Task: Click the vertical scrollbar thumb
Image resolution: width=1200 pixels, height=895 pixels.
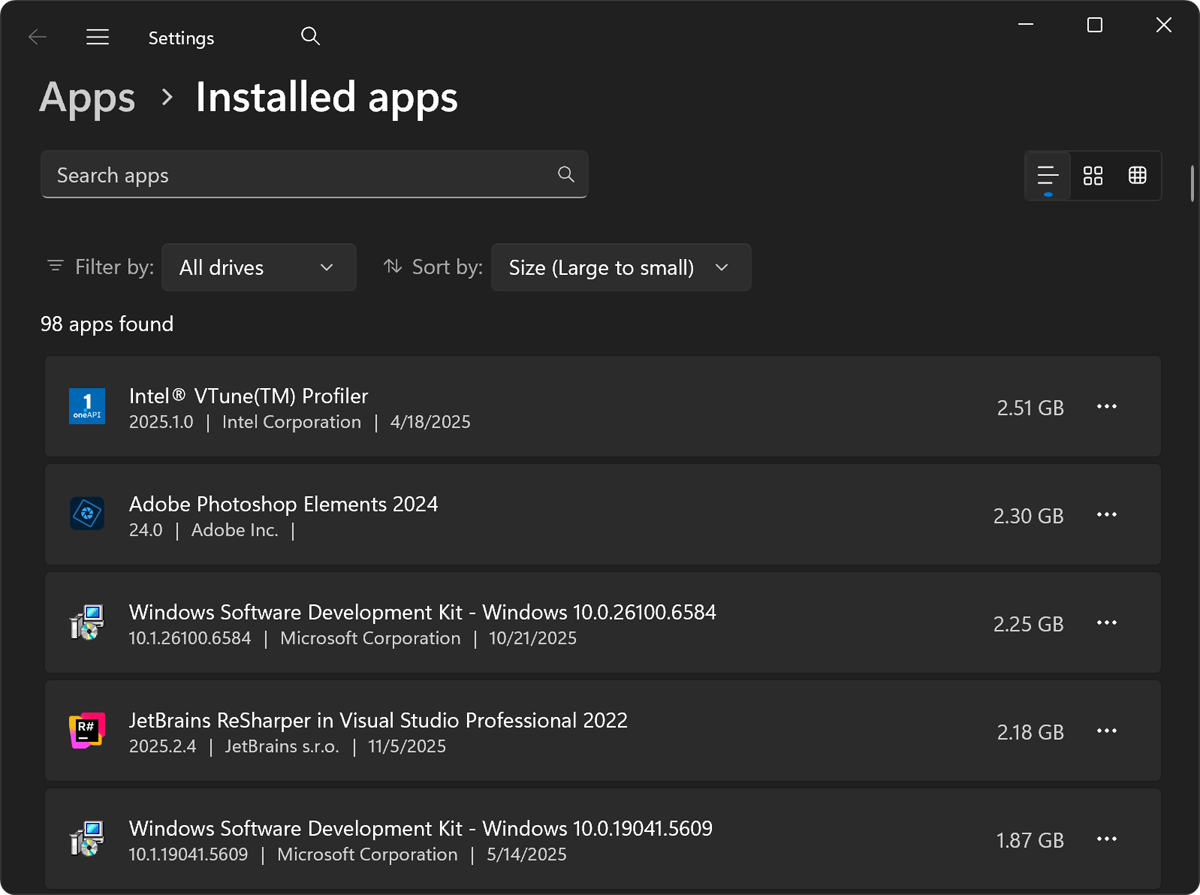Action: [x=1192, y=184]
